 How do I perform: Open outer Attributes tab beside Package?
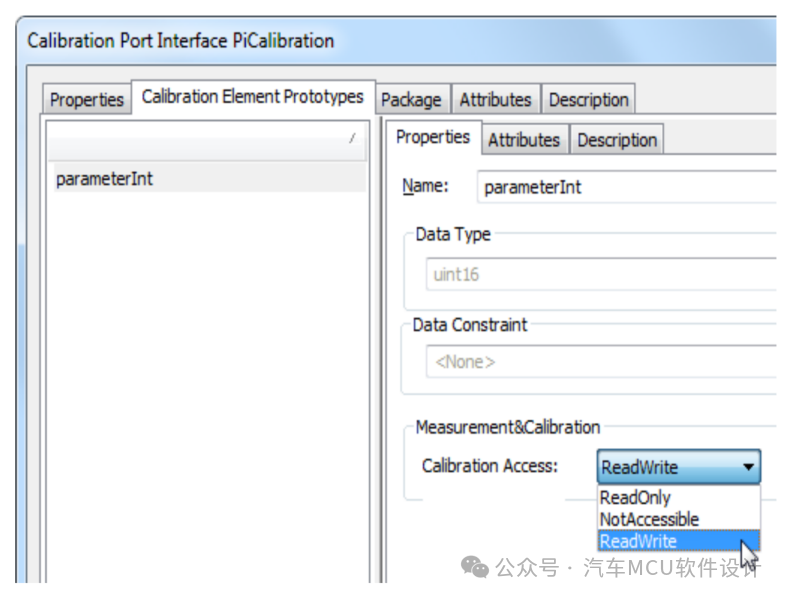(x=496, y=99)
